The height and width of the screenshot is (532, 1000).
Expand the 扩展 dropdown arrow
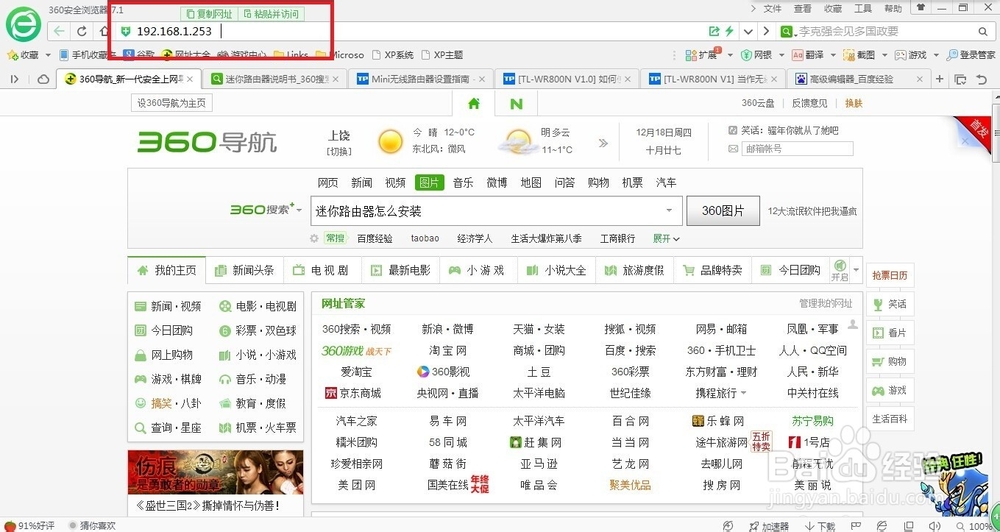730,55
